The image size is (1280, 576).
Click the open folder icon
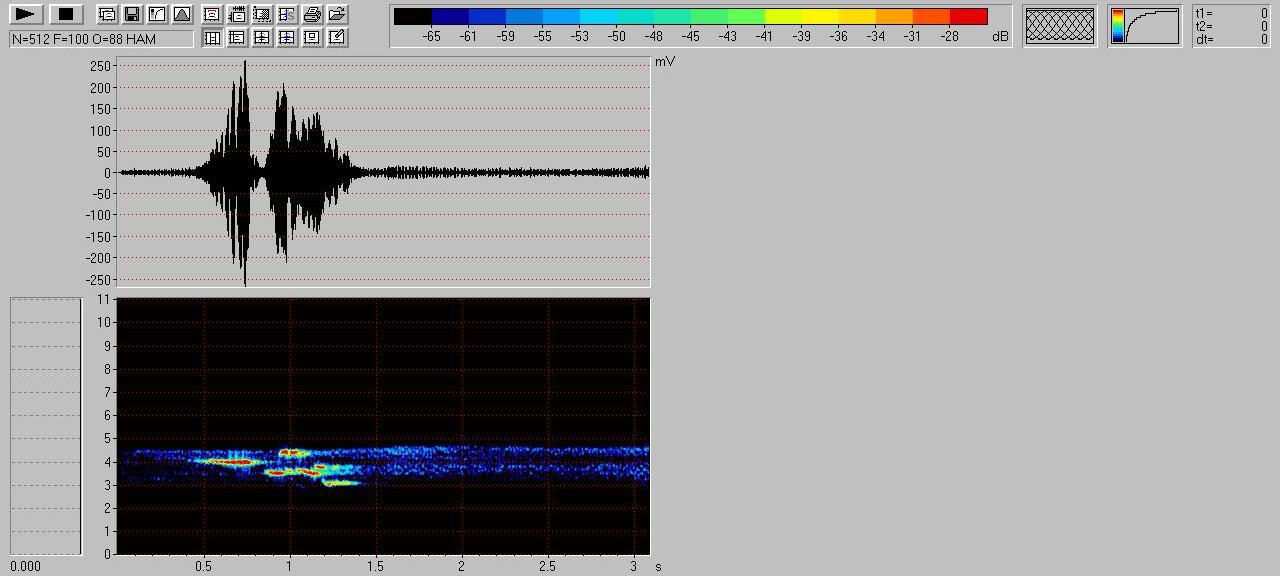337,14
